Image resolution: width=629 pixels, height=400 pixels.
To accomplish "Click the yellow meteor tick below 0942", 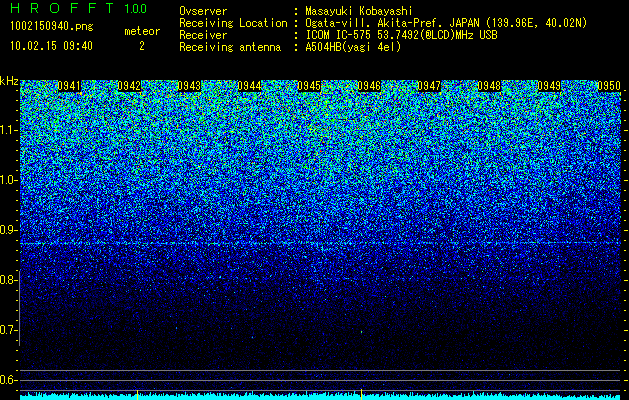I will pos(138,394).
